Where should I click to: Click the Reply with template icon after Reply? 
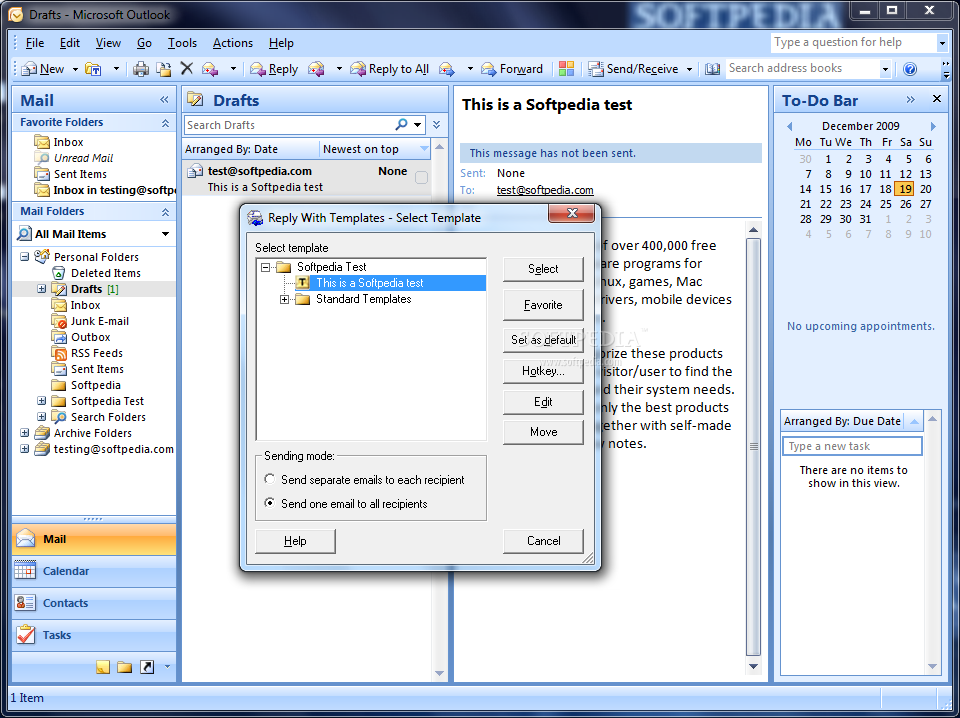[316, 69]
